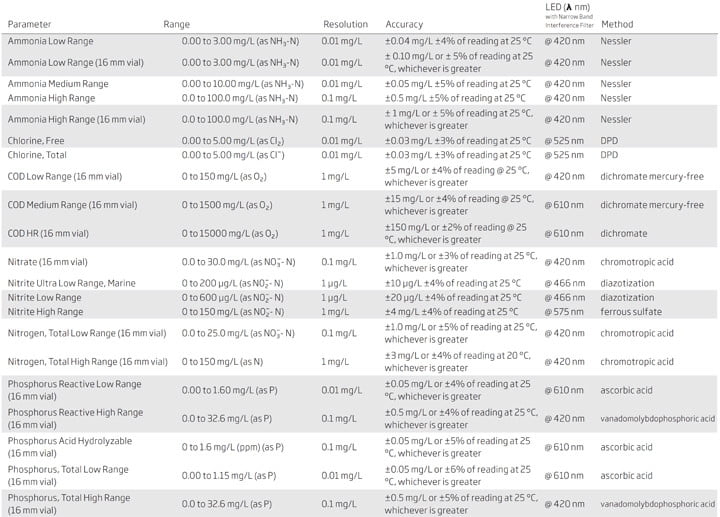Screen dimensions: 720x517
Task: Click the Parameter column header
Action: point(29,24)
